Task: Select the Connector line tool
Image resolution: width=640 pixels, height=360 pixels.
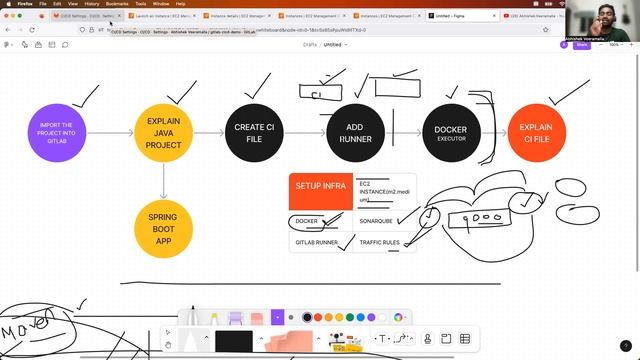Action: click(401, 338)
